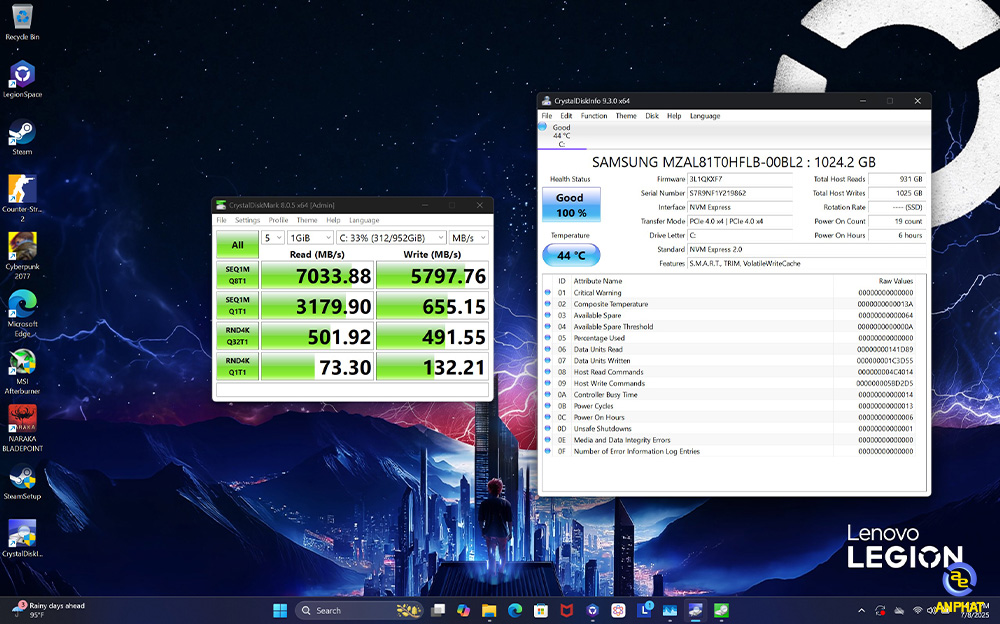
Task: Click the 44 °C temperature button
Action: coord(571,255)
